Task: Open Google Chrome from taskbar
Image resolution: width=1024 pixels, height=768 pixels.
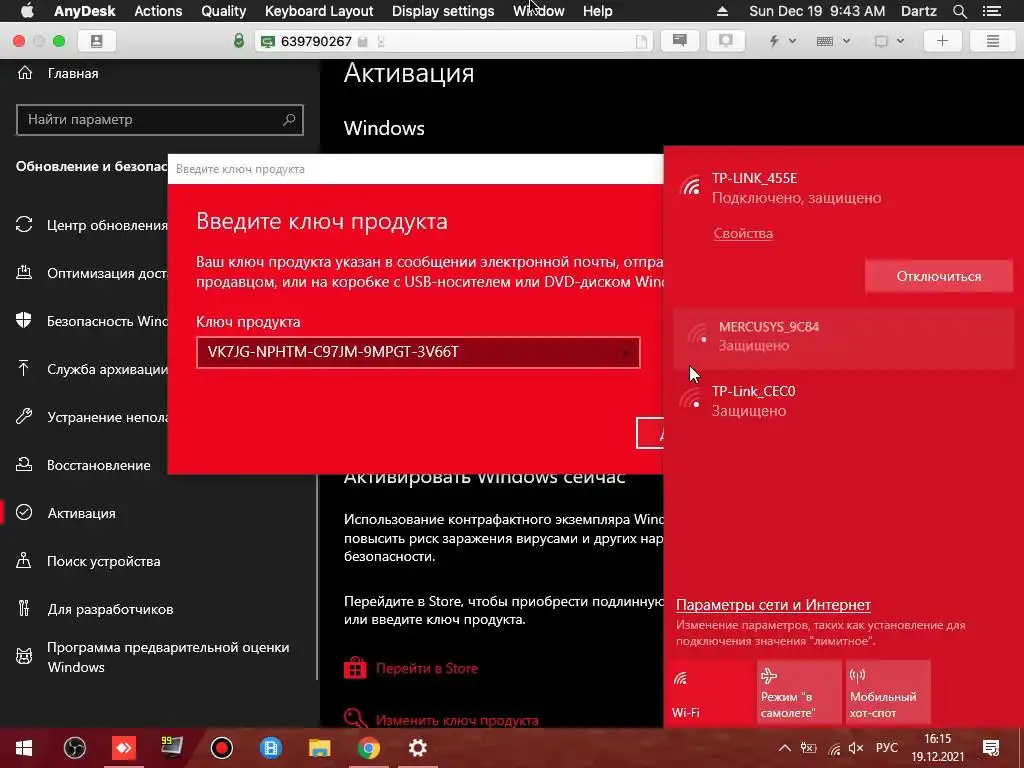Action: [x=368, y=748]
